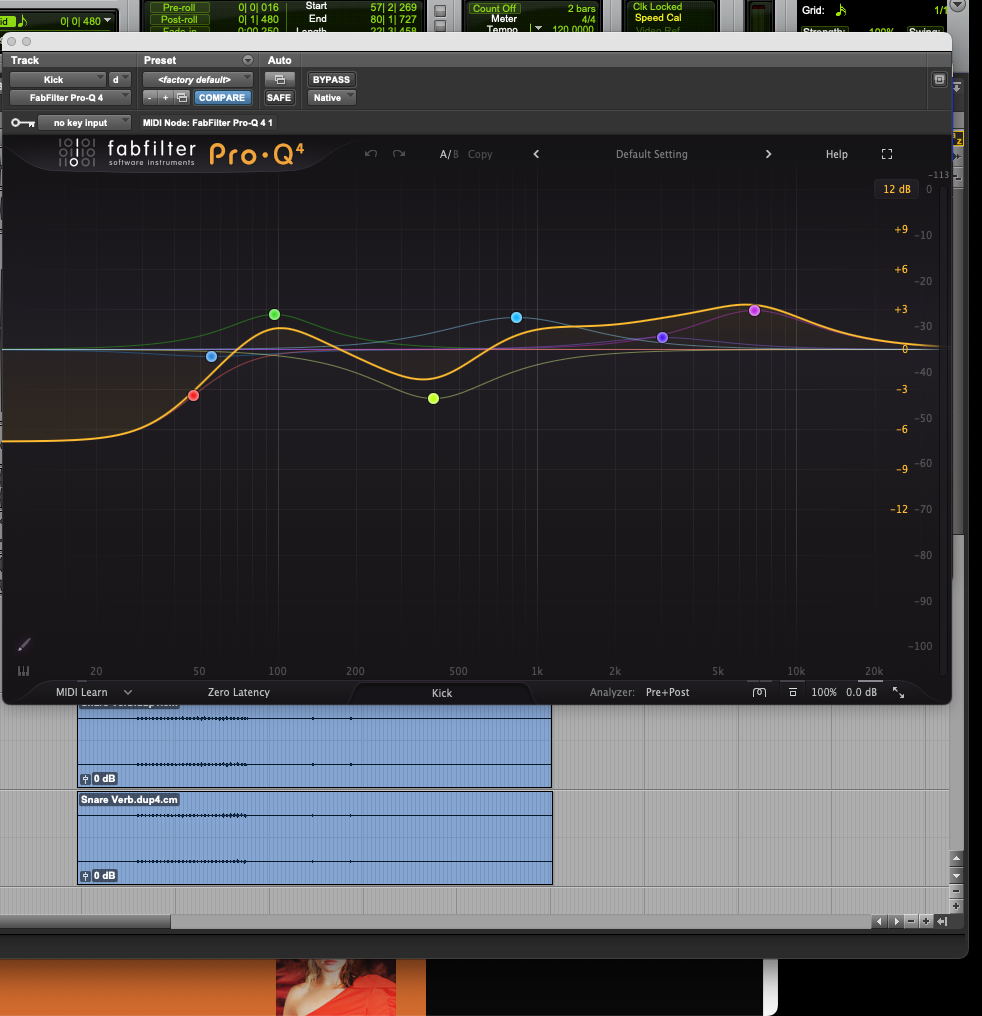Viewport: 982px width, 1016px height.
Task: Select the magenta EQ band node near 7k
Action: point(754,310)
